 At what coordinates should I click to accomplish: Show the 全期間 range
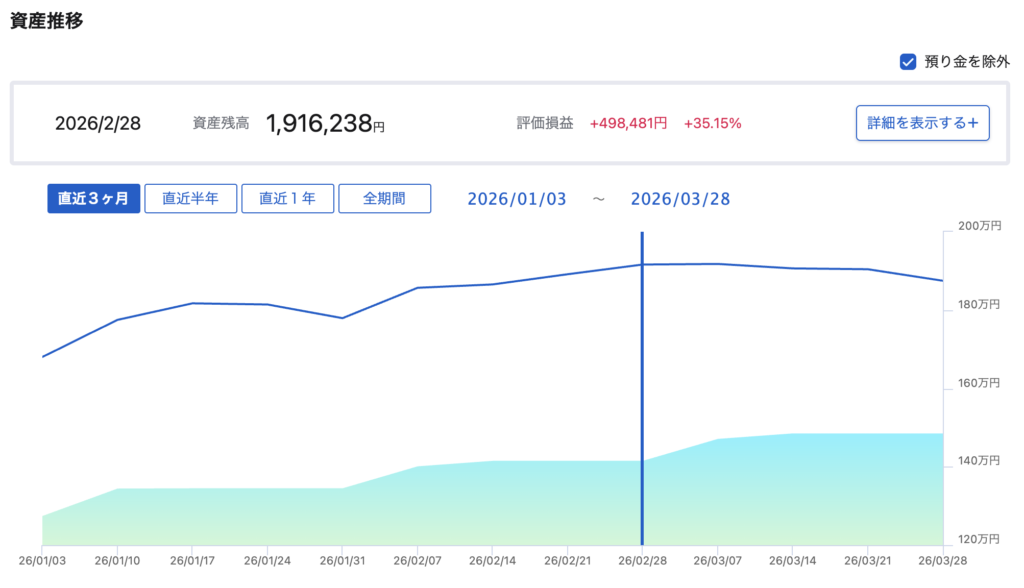coord(384,198)
